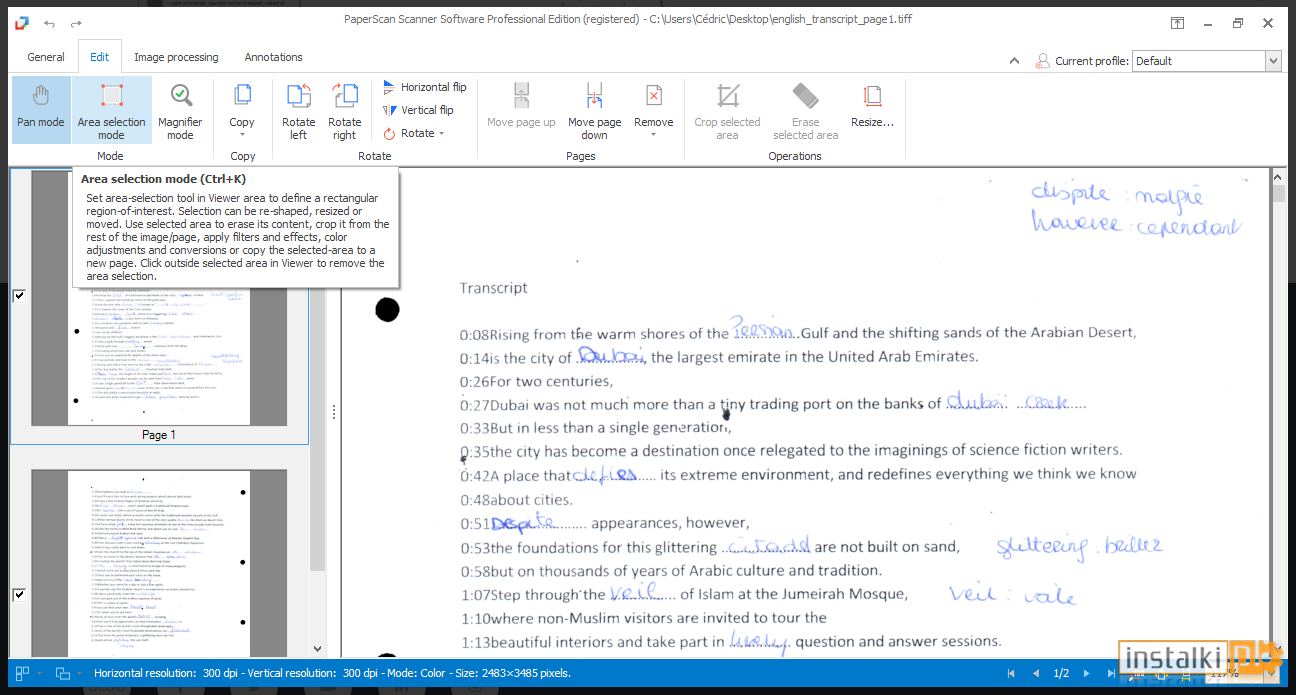This screenshot has width=1296, height=695.
Task: Go to first page button in status bar
Action: (1011, 674)
